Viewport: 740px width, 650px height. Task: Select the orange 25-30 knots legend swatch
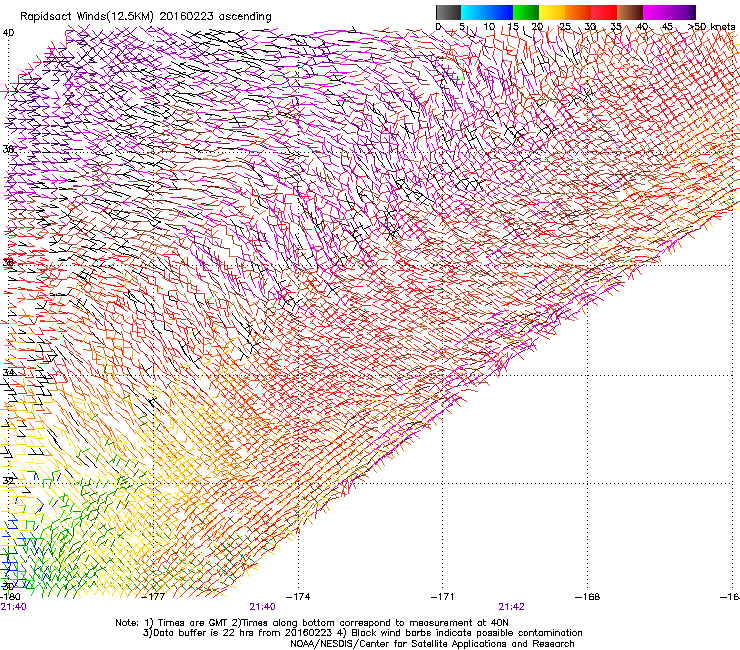click(578, 12)
